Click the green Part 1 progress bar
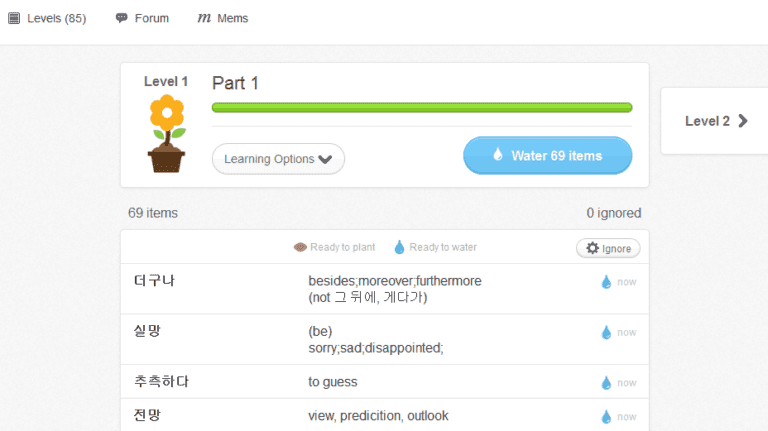This screenshot has height=431, width=768. click(x=421, y=107)
